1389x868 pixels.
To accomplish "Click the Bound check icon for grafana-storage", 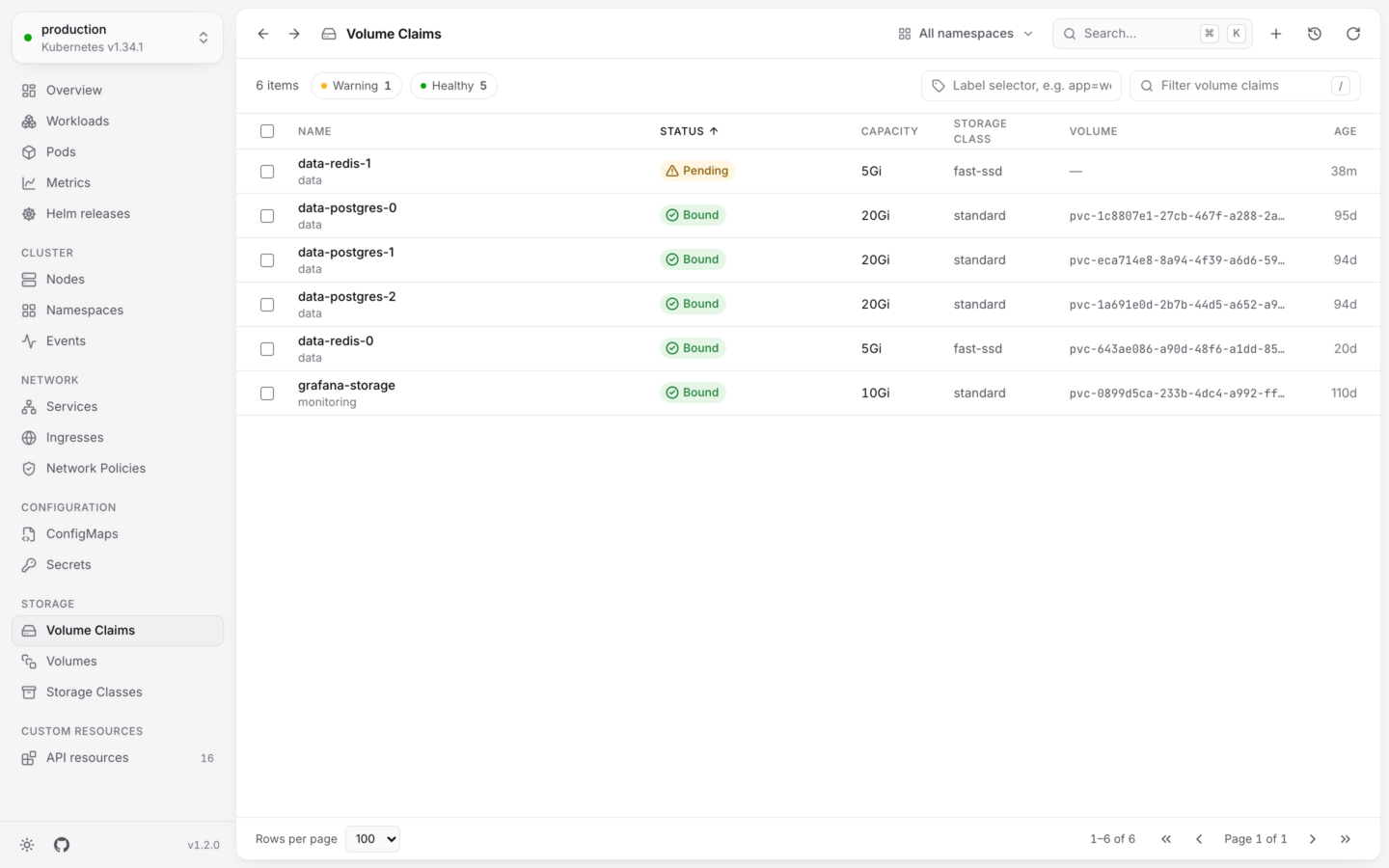I will pos(672,393).
